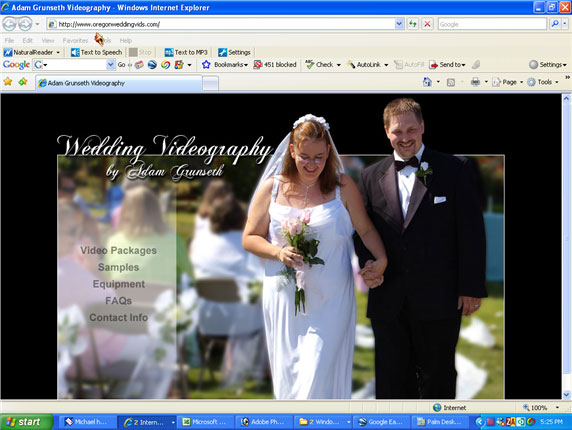Click the Home page icon

tap(427, 82)
